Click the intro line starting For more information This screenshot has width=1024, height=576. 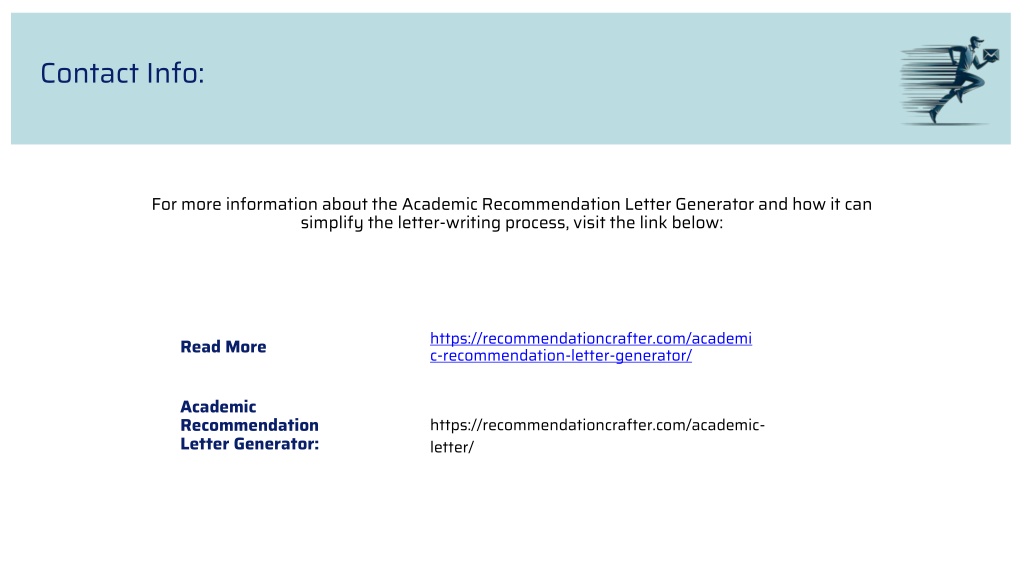tap(511, 204)
